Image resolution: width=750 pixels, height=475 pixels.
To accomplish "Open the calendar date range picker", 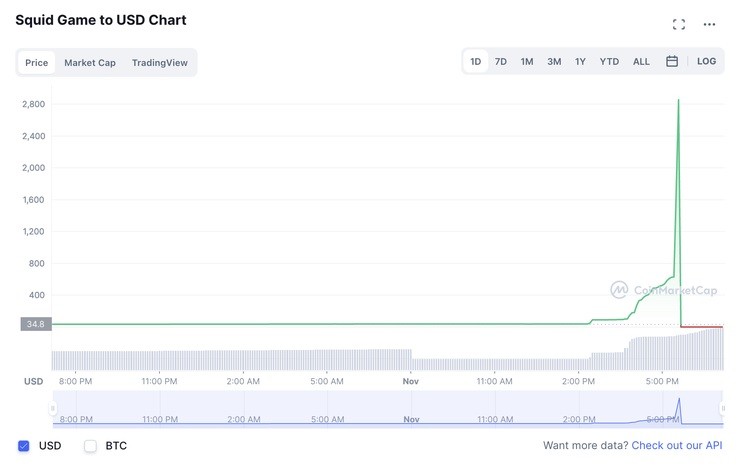I will pyautogui.click(x=672, y=61).
